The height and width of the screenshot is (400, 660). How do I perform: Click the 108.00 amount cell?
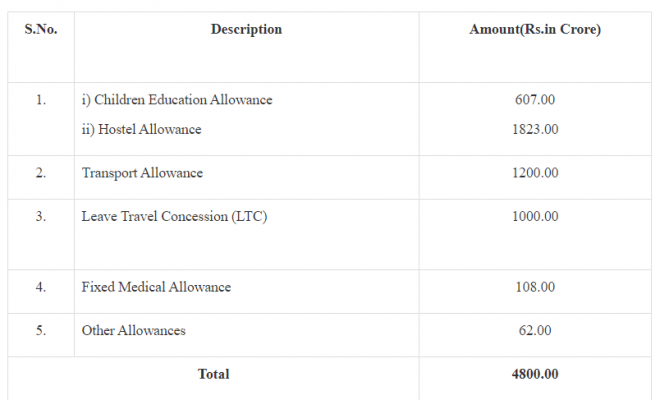[x=535, y=287]
